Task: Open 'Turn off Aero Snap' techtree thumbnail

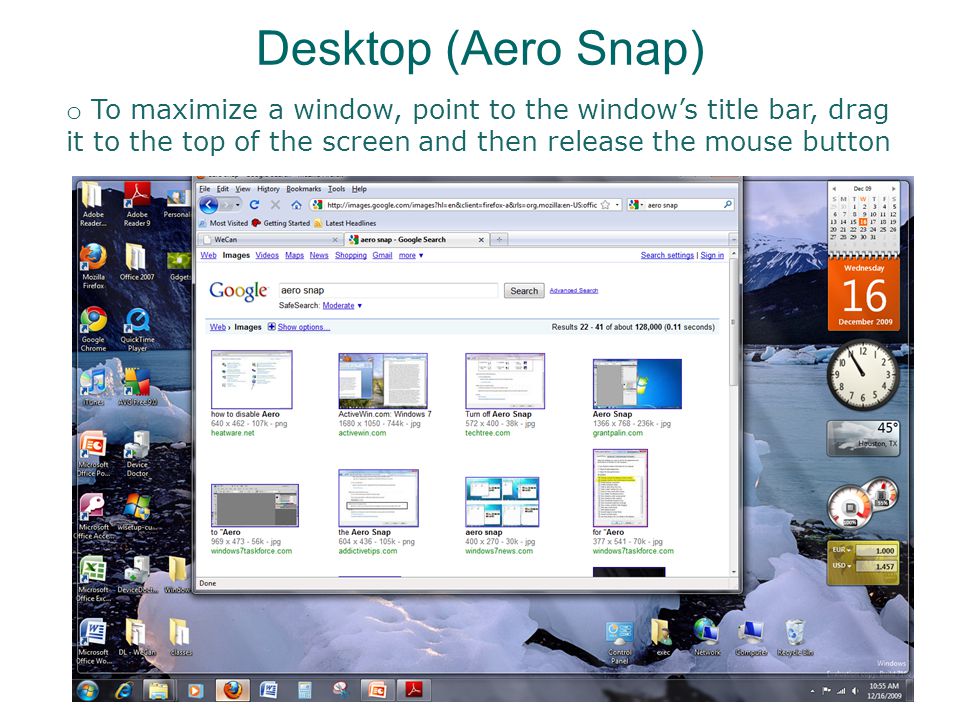Action: pos(504,381)
